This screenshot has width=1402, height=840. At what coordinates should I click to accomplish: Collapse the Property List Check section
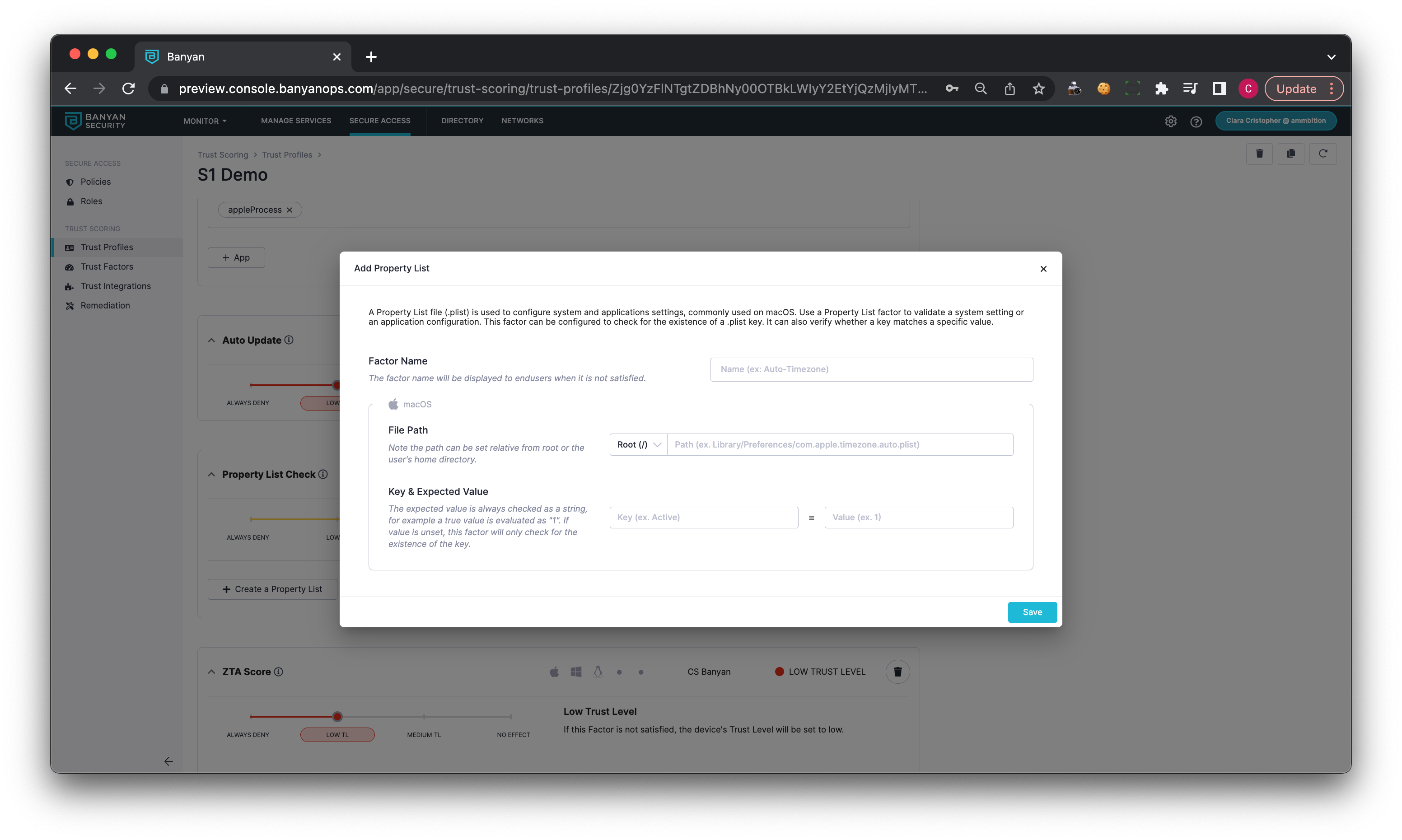coord(212,474)
